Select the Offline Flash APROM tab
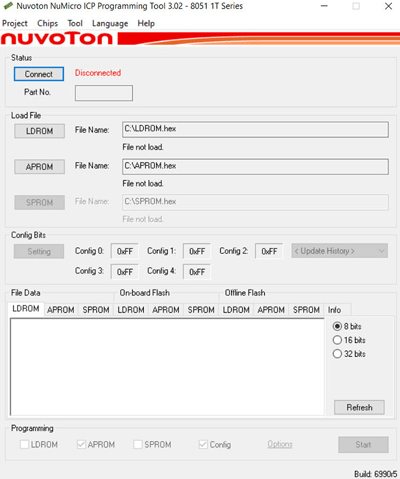This screenshot has width=400, height=479. (271, 310)
